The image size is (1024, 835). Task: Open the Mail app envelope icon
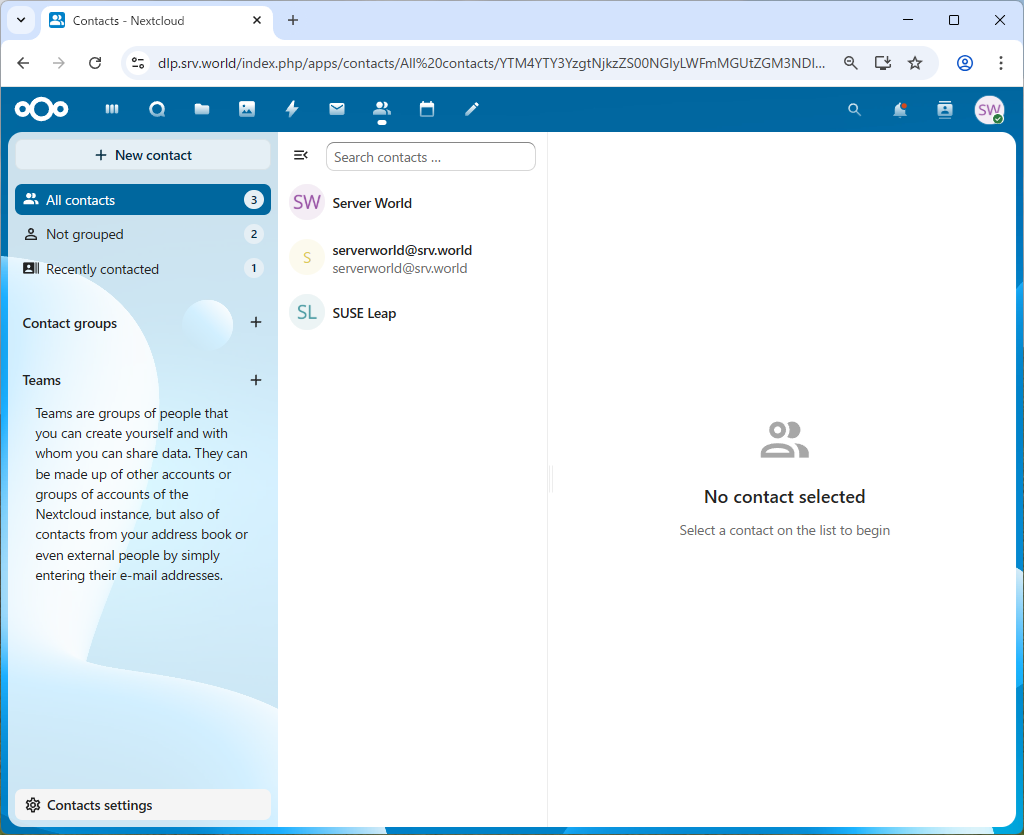coord(337,109)
